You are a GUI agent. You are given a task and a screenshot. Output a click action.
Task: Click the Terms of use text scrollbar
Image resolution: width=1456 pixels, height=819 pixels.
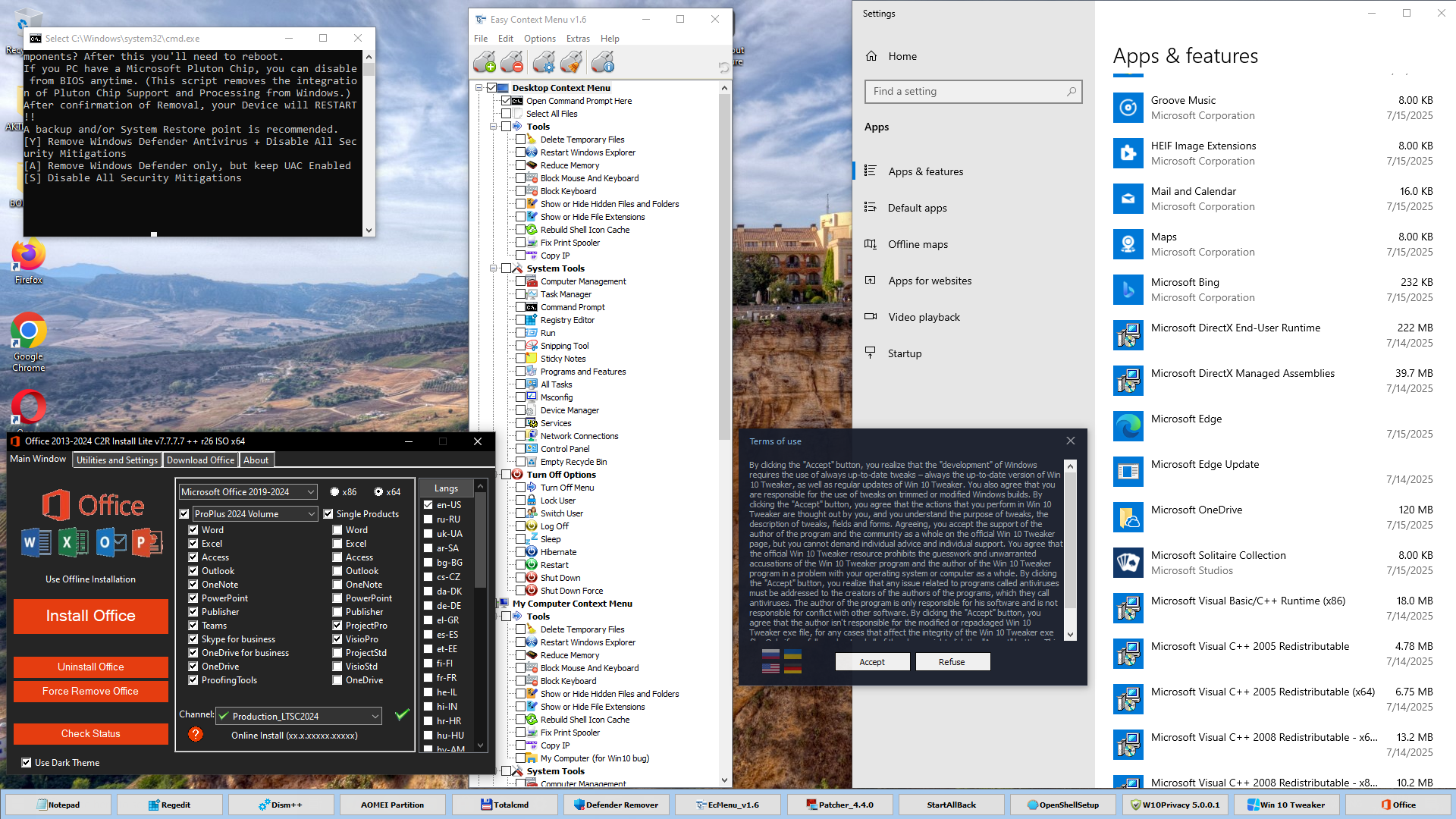pyautogui.click(x=1071, y=550)
